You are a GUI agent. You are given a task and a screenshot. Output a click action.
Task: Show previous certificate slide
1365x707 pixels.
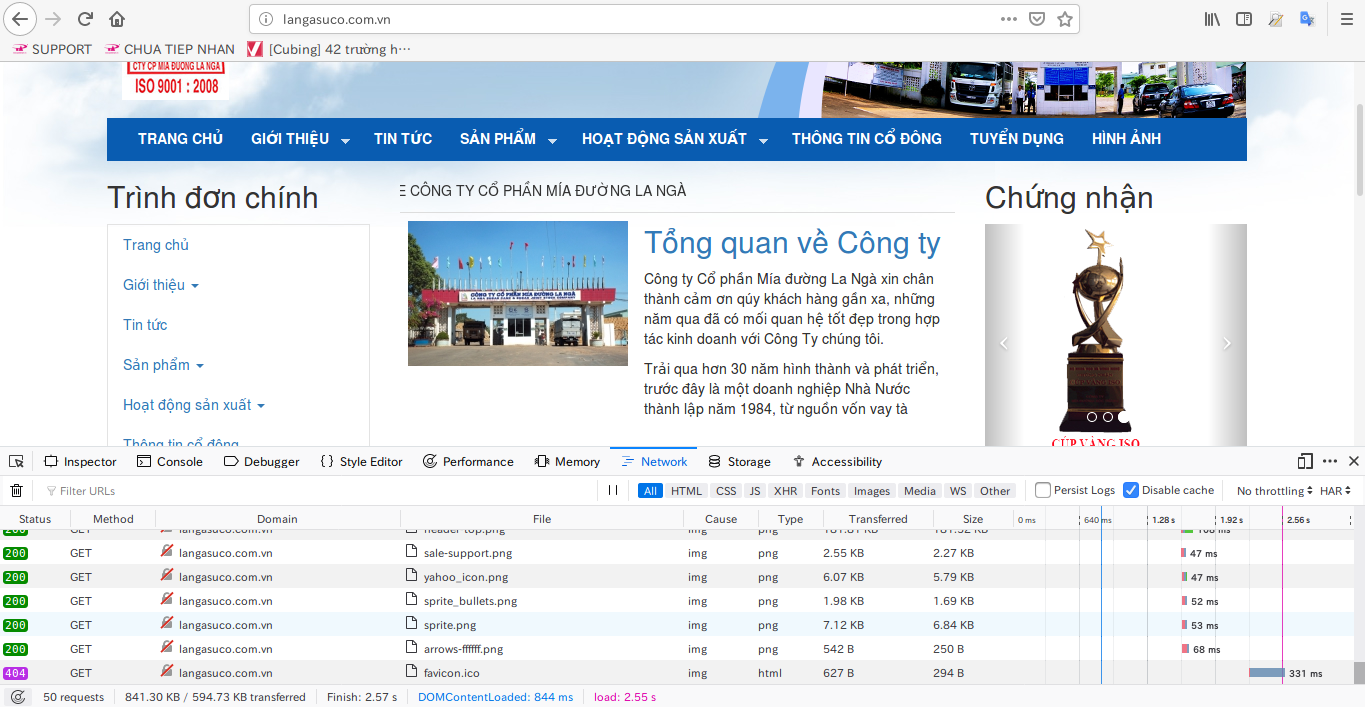coord(1004,343)
